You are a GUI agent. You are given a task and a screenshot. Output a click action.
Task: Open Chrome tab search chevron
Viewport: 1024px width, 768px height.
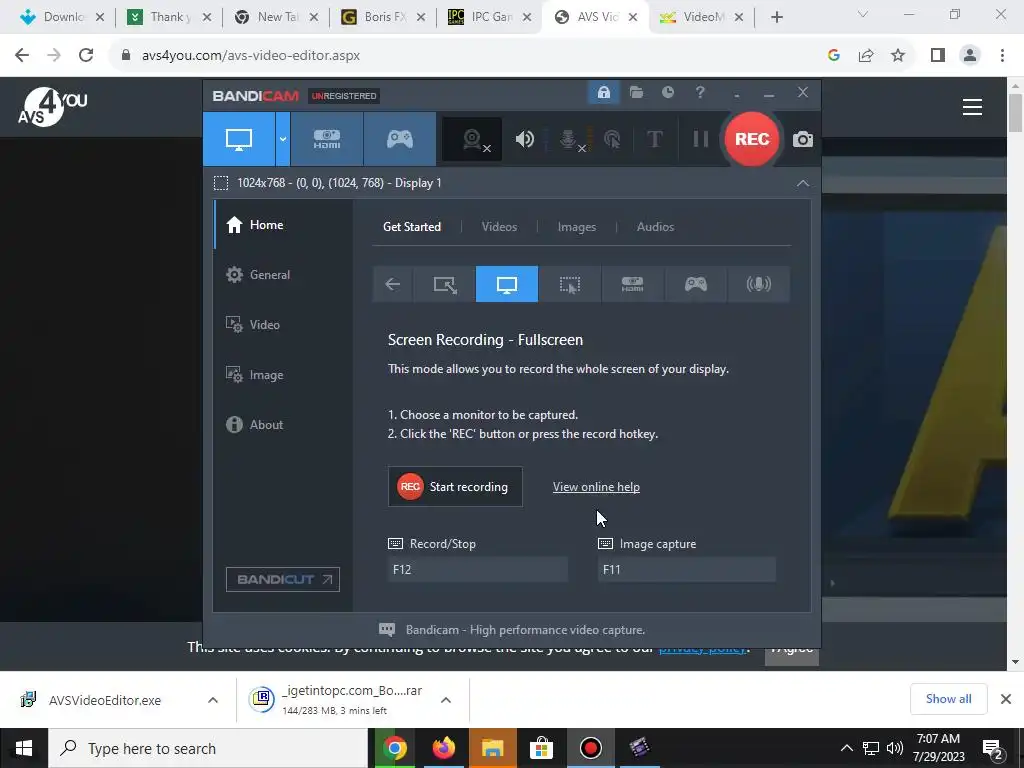point(863,15)
